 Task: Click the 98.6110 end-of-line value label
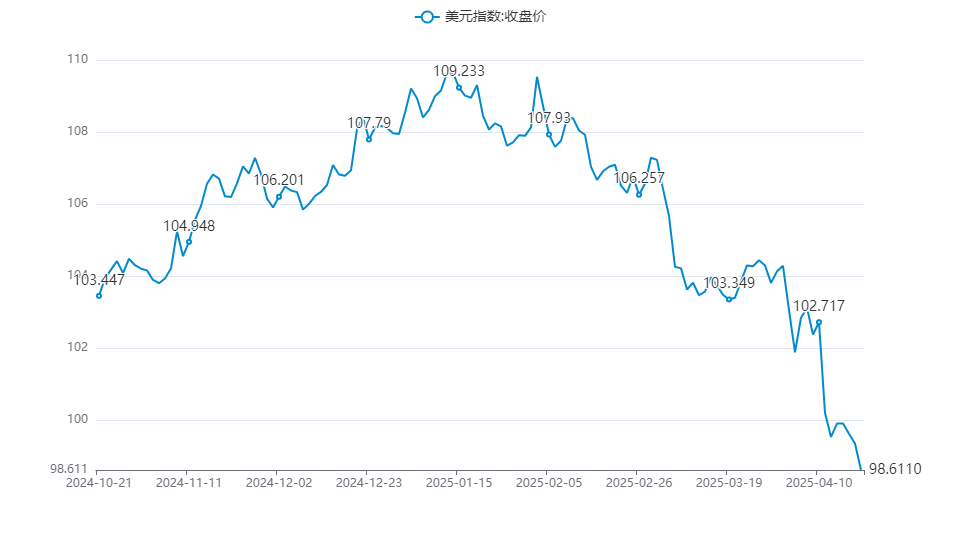pyautogui.click(x=893, y=469)
